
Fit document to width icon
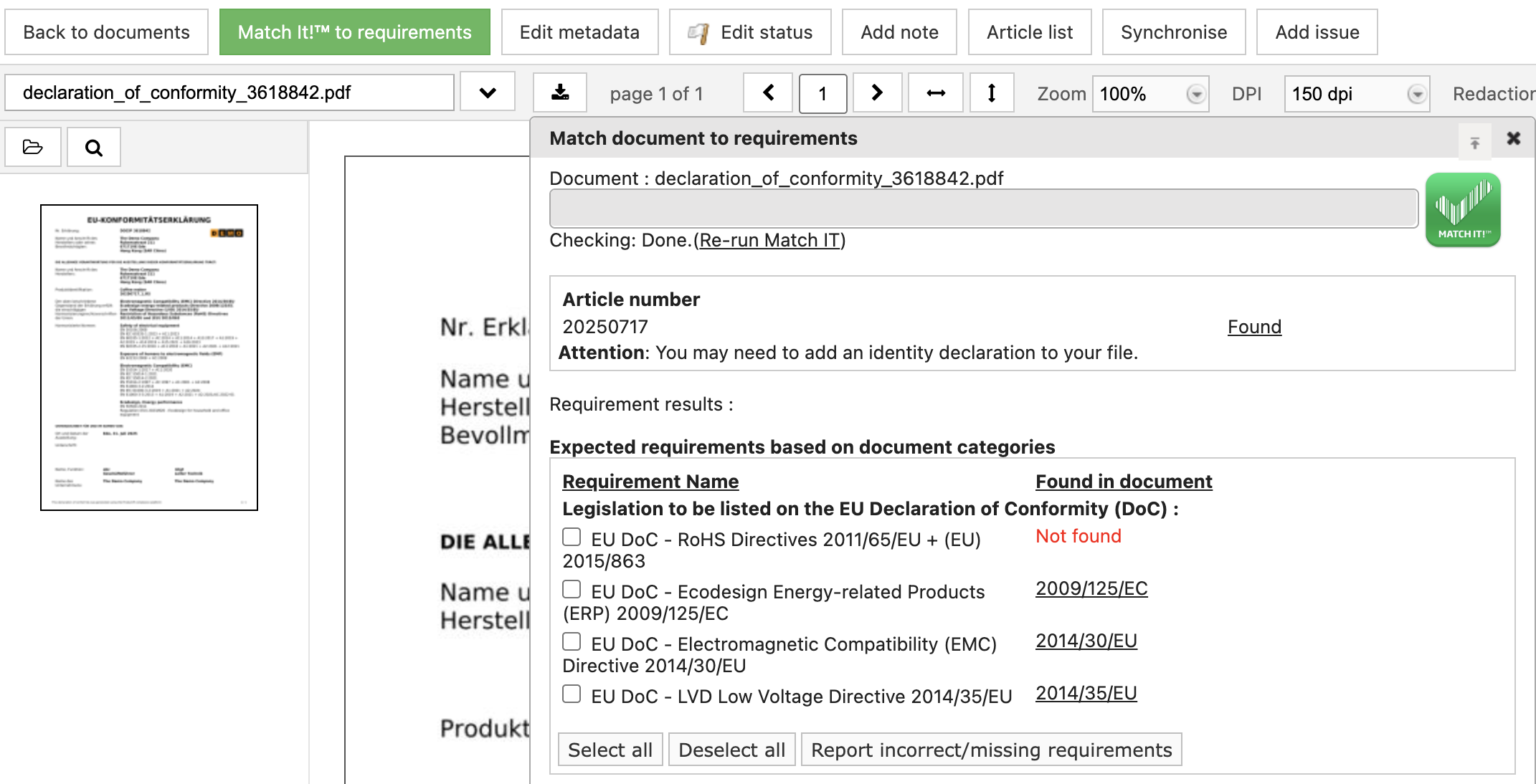(936, 92)
